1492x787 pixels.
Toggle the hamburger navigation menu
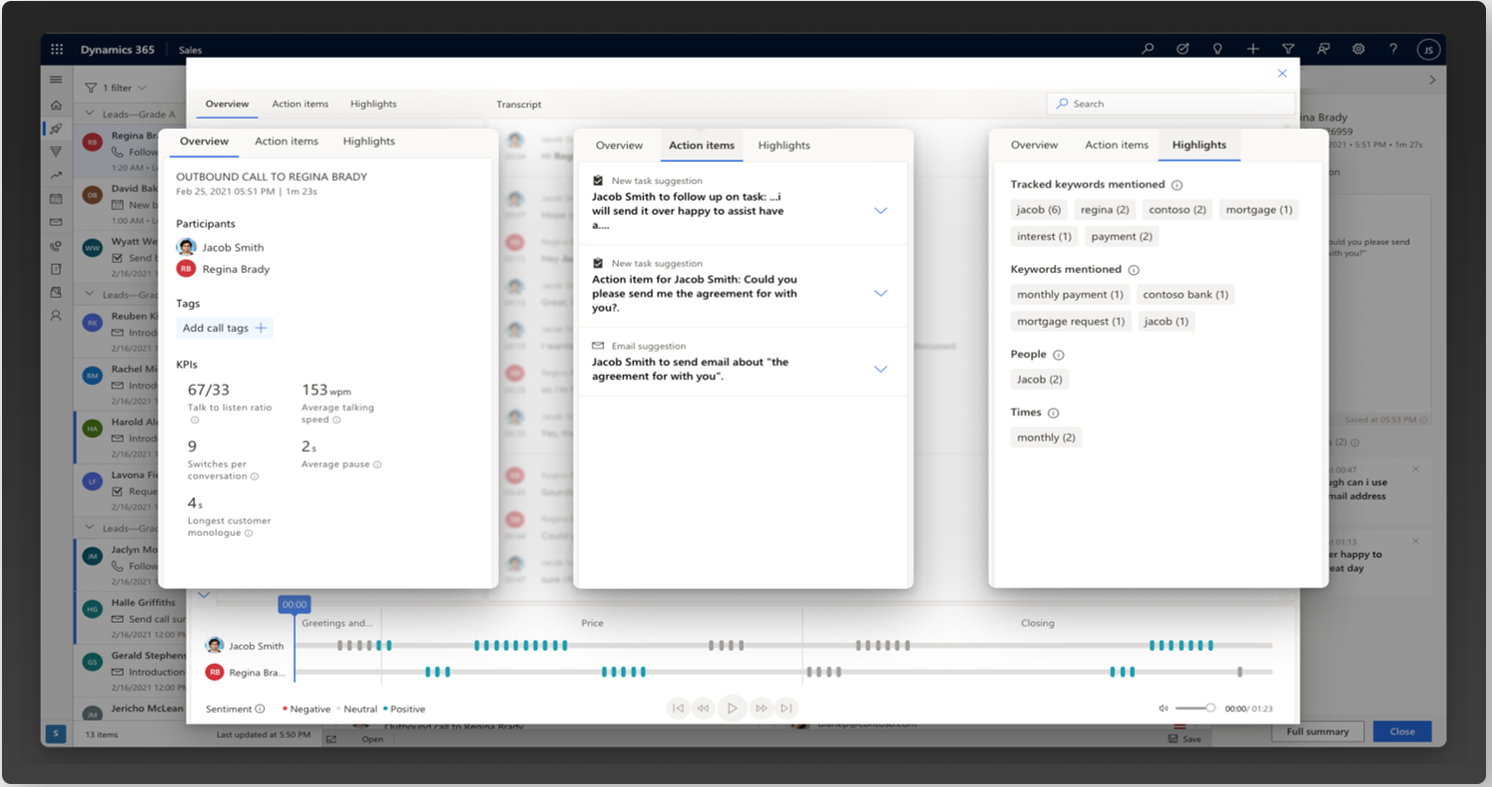click(x=56, y=80)
